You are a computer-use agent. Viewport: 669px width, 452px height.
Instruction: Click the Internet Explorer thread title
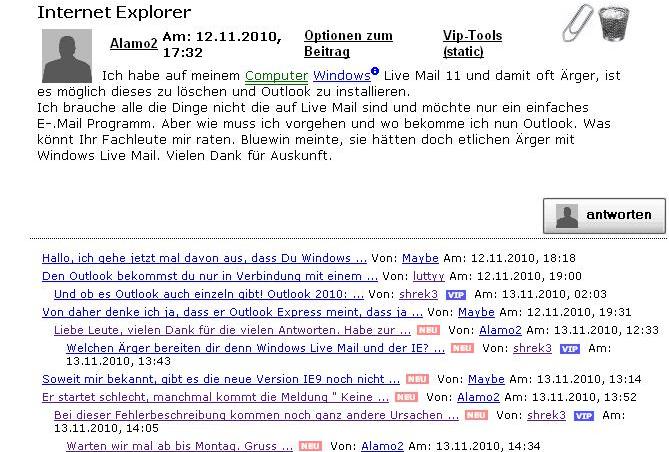click(114, 12)
